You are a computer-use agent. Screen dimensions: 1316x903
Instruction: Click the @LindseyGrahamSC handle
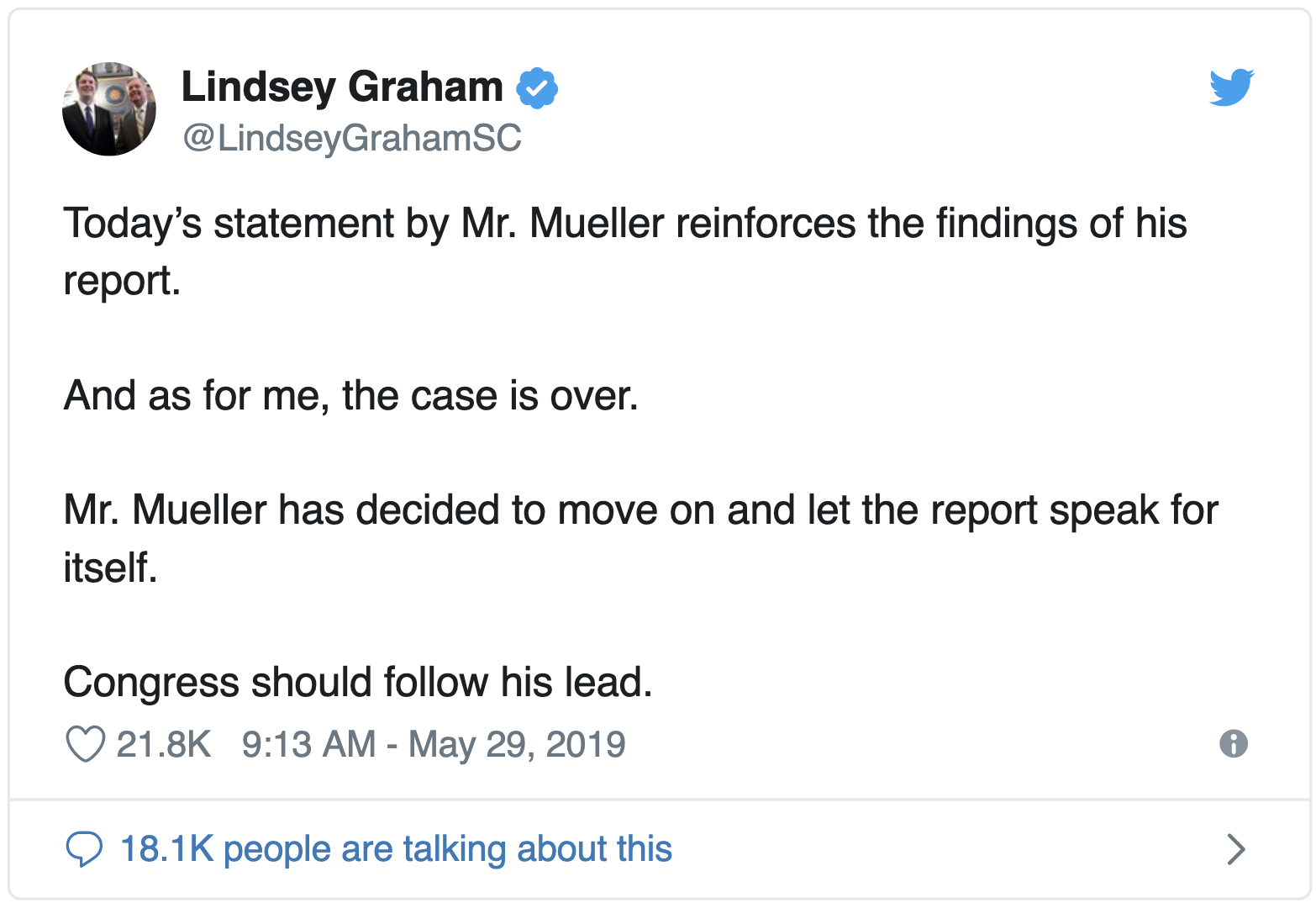click(x=352, y=138)
